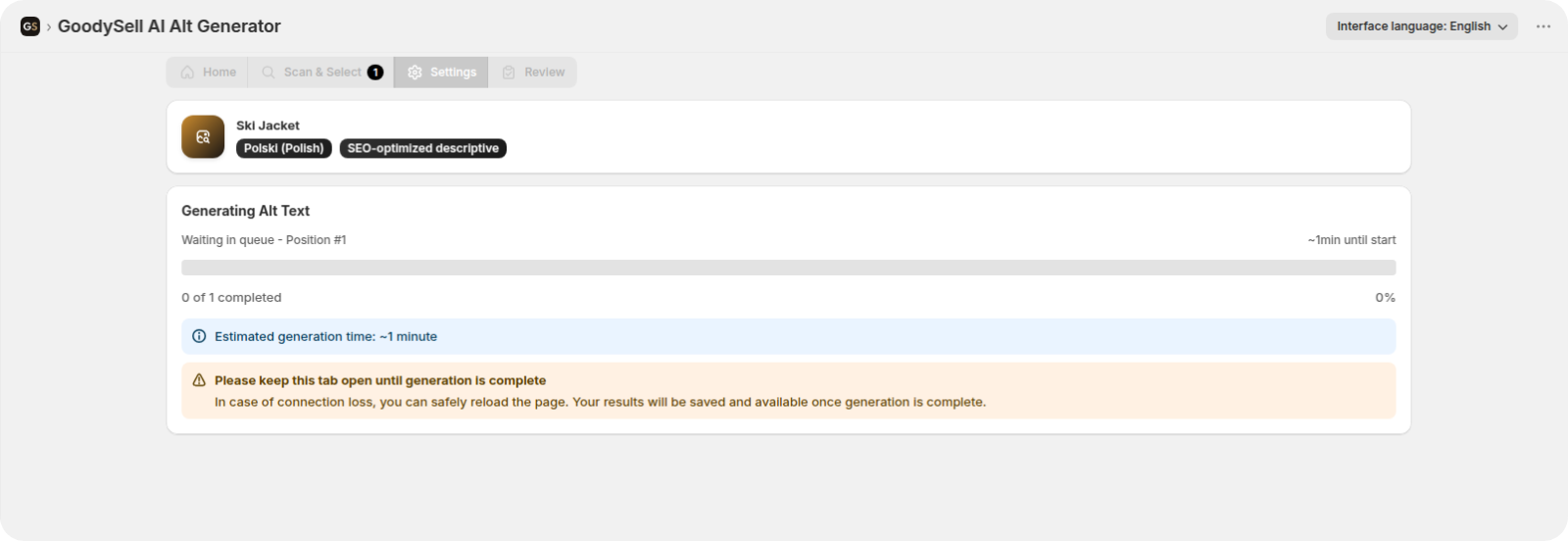Click the clipboard icon on Review tab
This screenshot has height=541, width=1568.
pos(509,73)
